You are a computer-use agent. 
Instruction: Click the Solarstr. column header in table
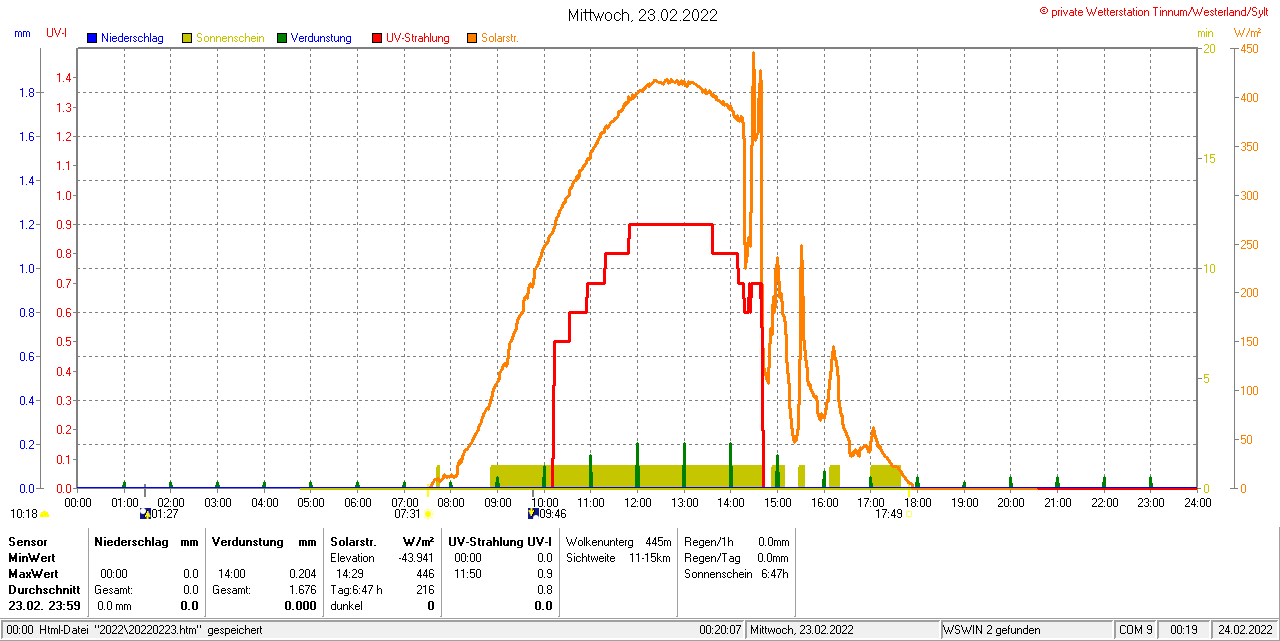coord(352,541)
